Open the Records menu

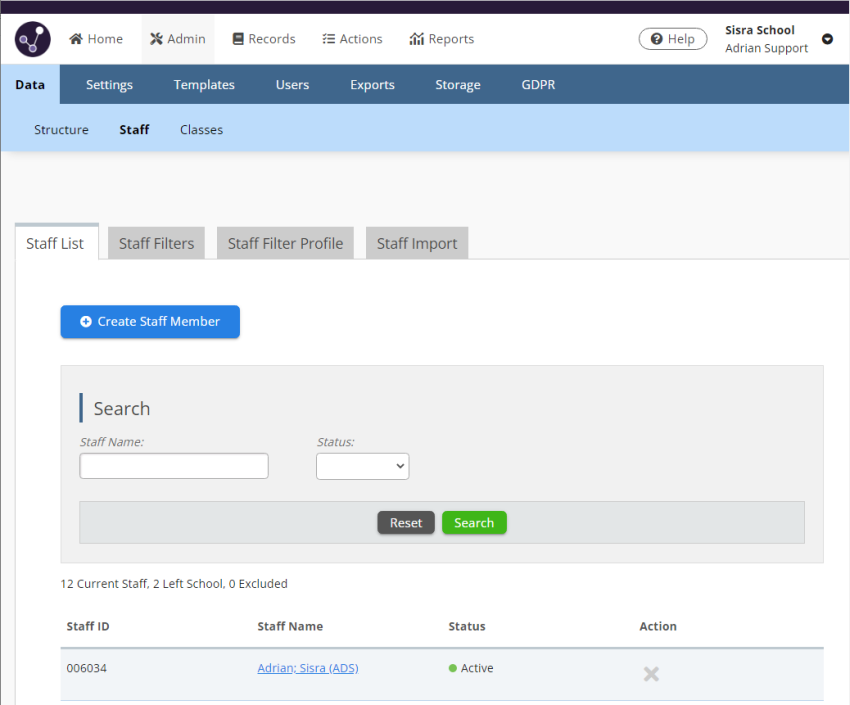click(x=264, y=39)
